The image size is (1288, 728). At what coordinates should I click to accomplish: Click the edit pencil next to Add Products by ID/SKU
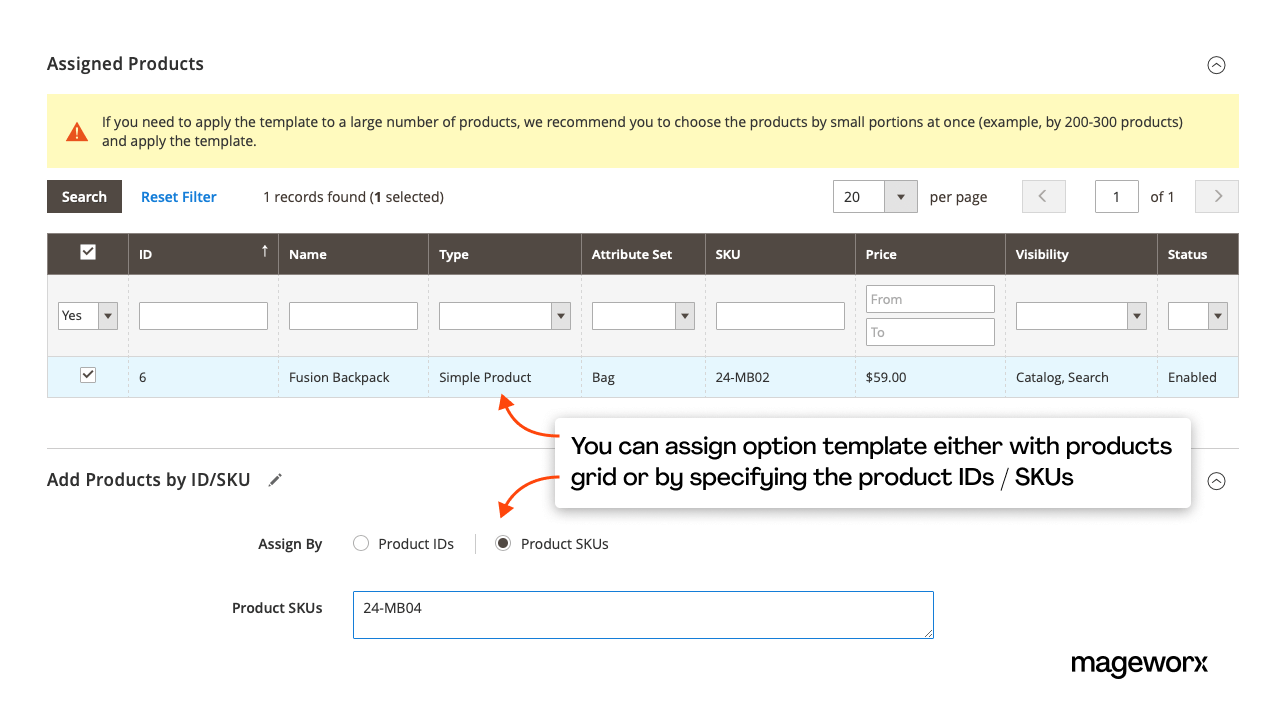pyautogui.click(x=274, y=479)
